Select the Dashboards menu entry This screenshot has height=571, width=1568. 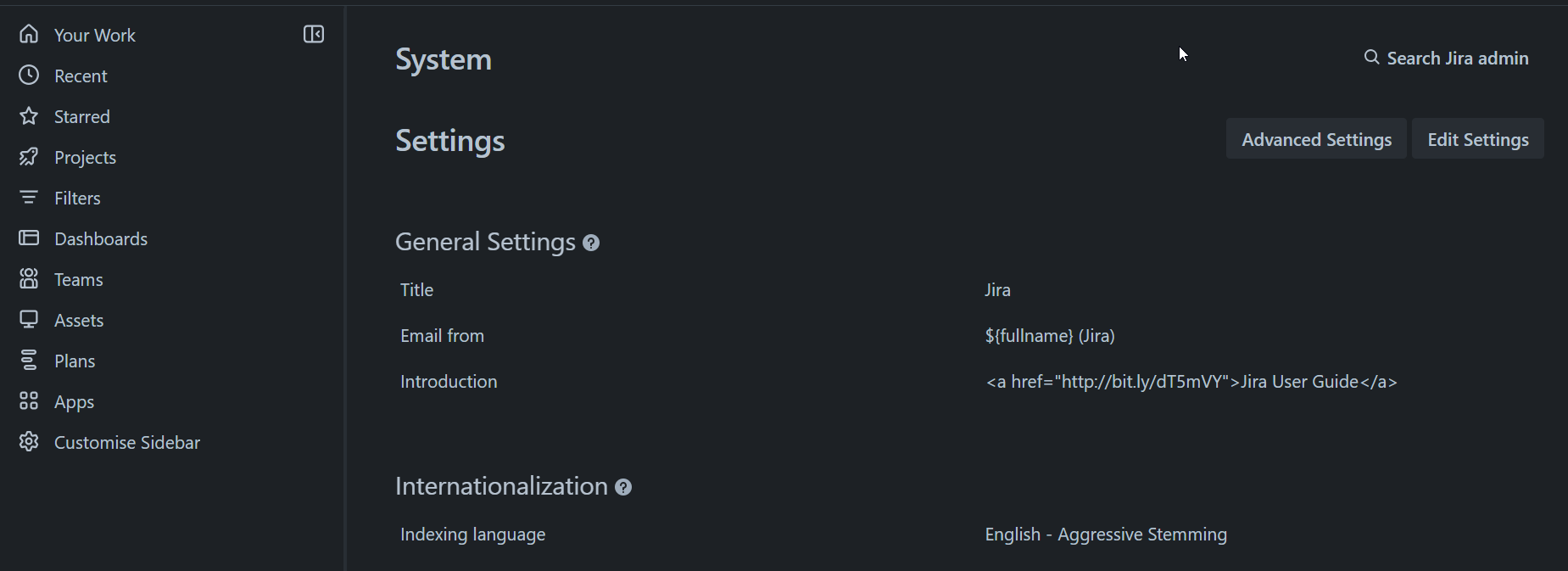(100, 238)
